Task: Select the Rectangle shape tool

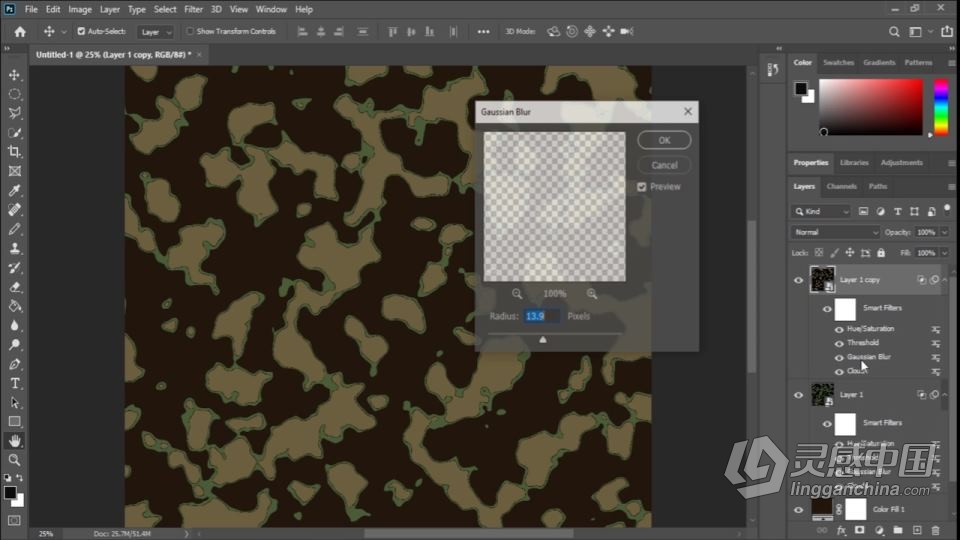Action: tap(15, 422)
